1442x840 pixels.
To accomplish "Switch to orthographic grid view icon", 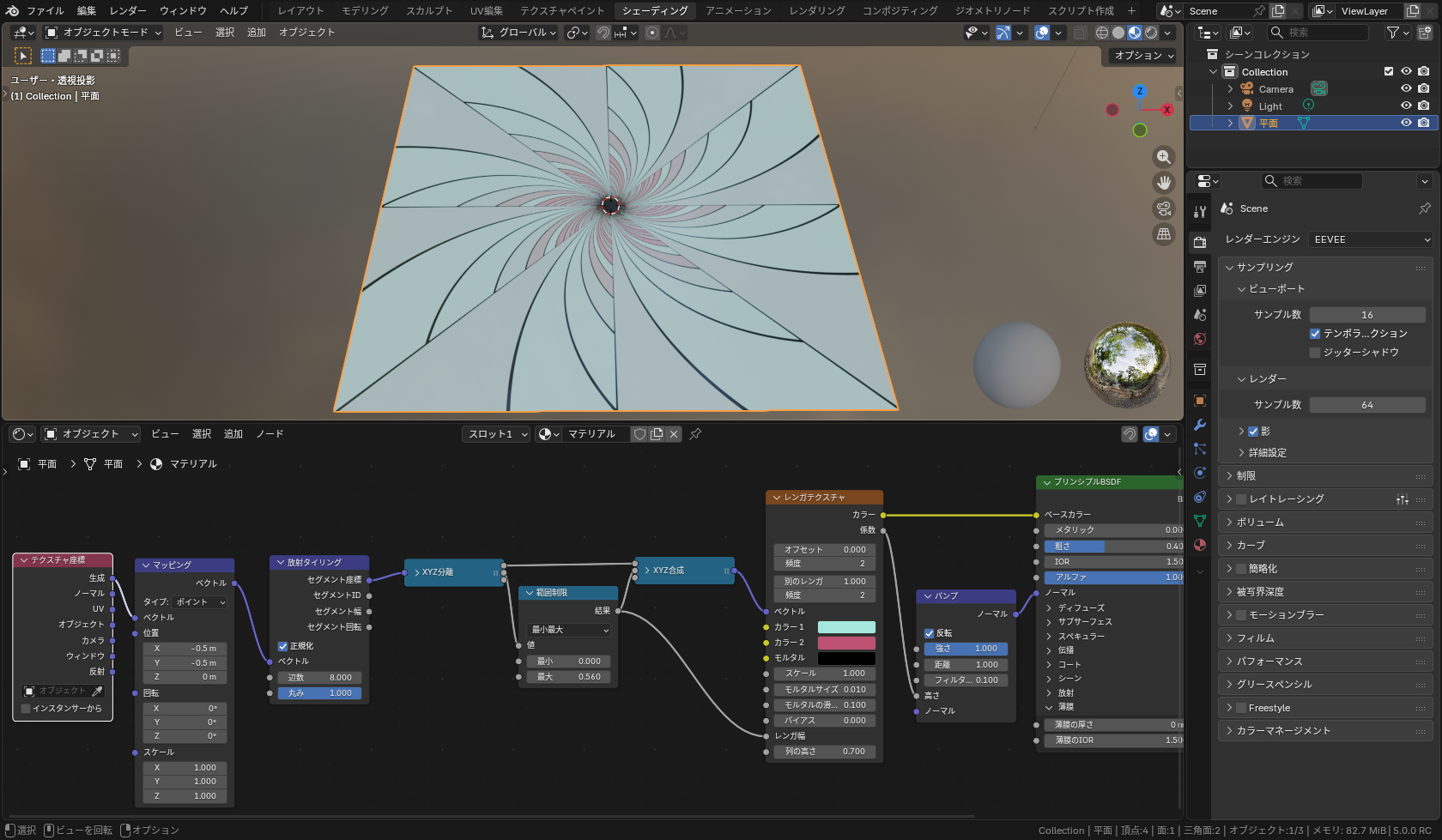I will click(x=1163, y=234).
